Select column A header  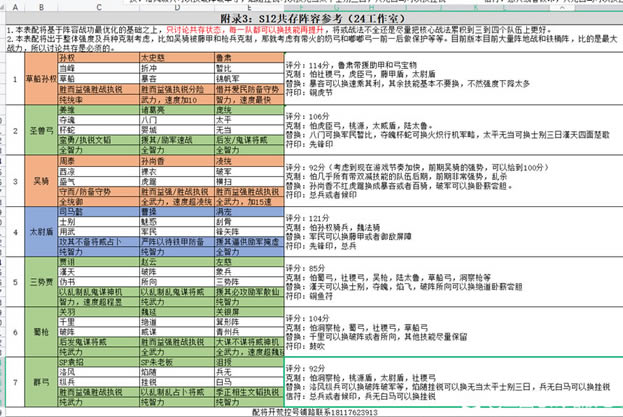(x=13, y=5)
